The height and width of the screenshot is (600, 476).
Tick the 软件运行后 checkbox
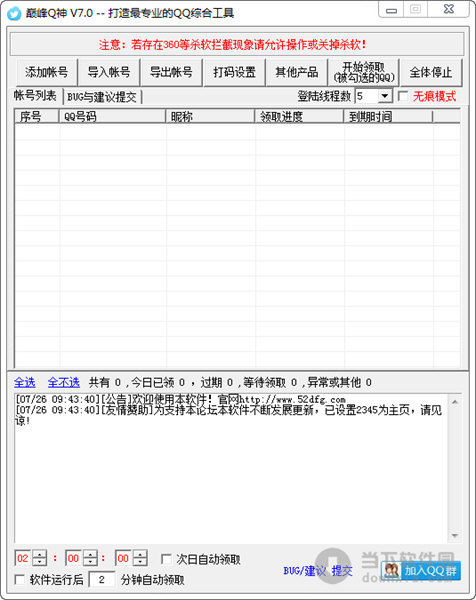click(x=19, y=579)
